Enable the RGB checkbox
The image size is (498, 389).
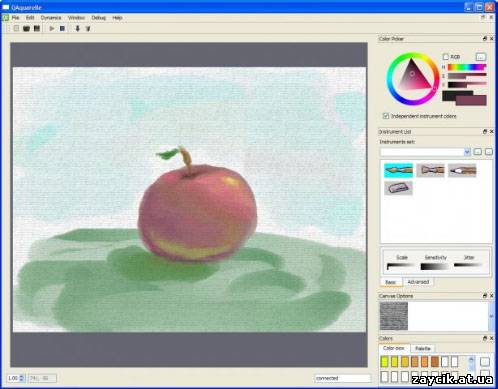[x=446, y=57]
